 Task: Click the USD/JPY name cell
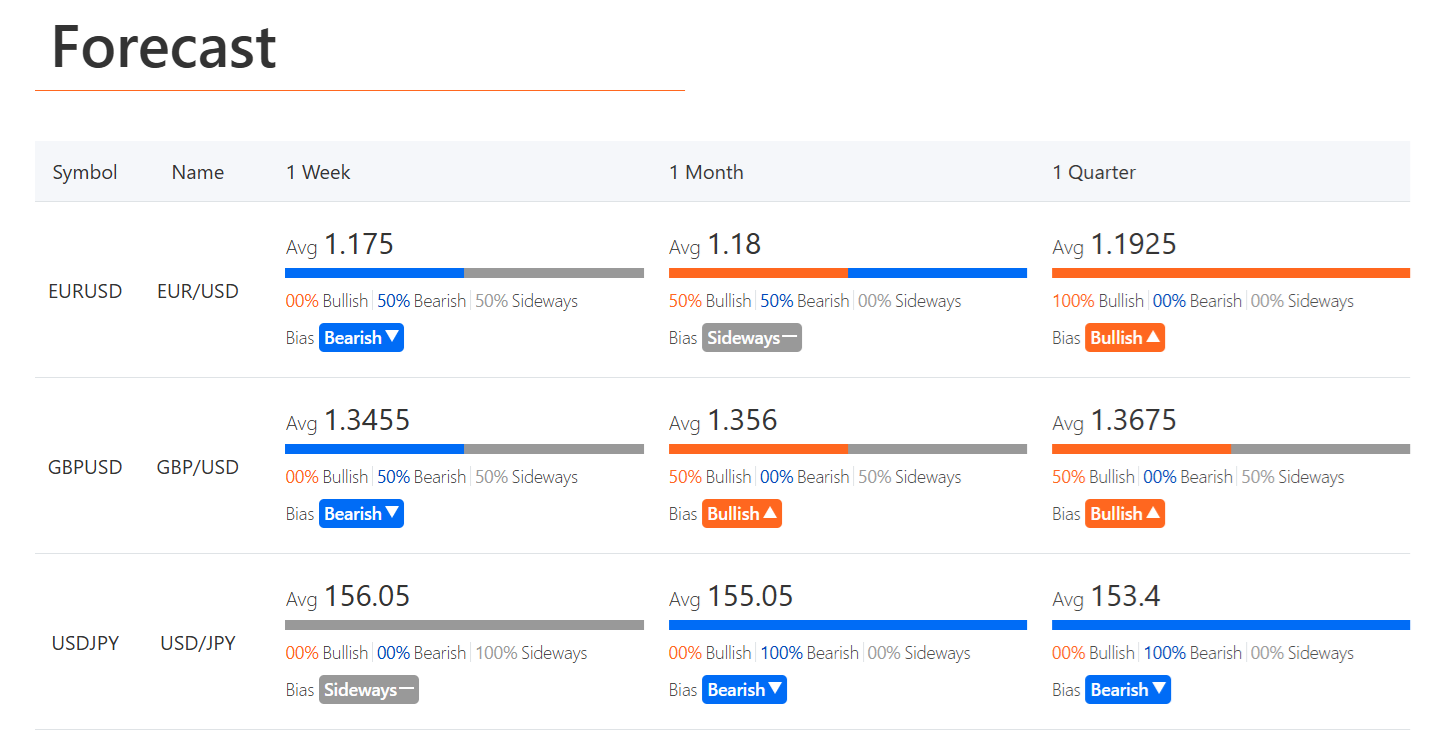coord(198,643)
